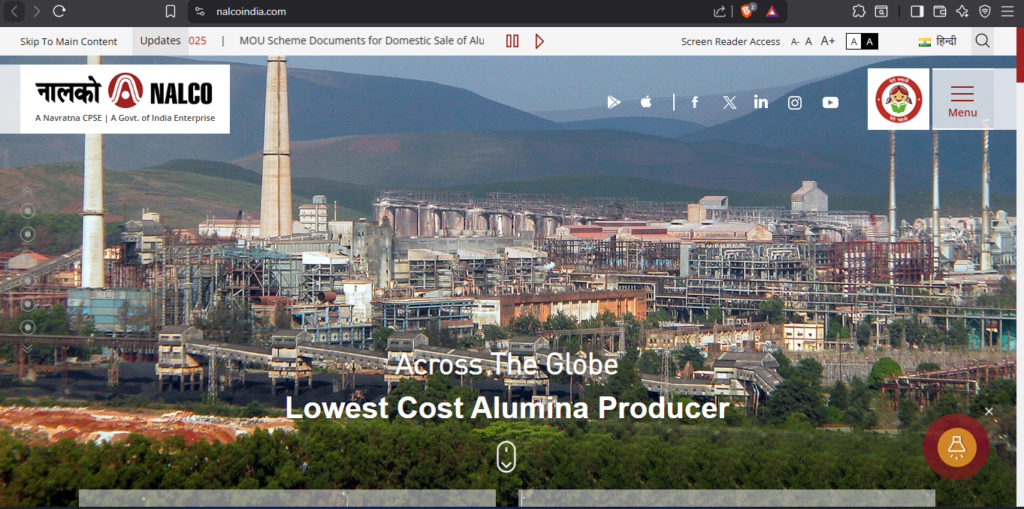The width and height of the screenshot is (1024, 509).
Task: Visit the X (Twitter) social icon
Action: coord(729,102)
